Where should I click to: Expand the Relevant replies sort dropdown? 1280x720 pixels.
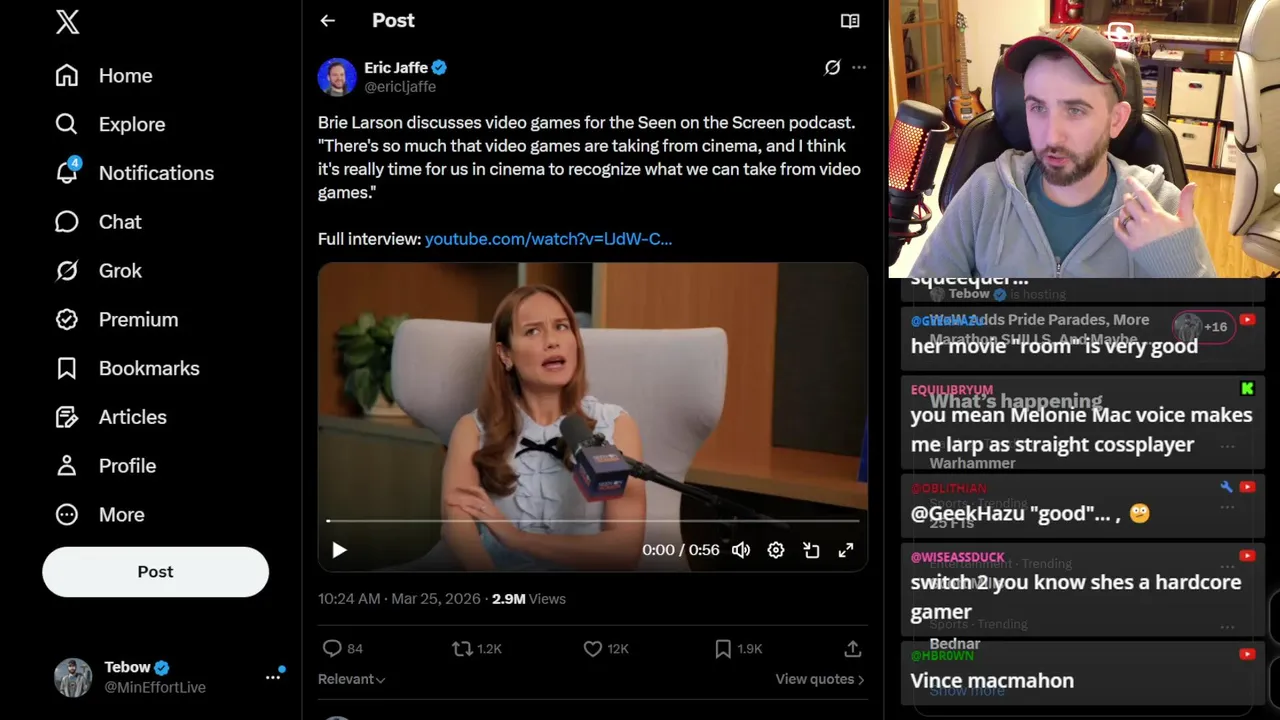(x=351, y=679)
